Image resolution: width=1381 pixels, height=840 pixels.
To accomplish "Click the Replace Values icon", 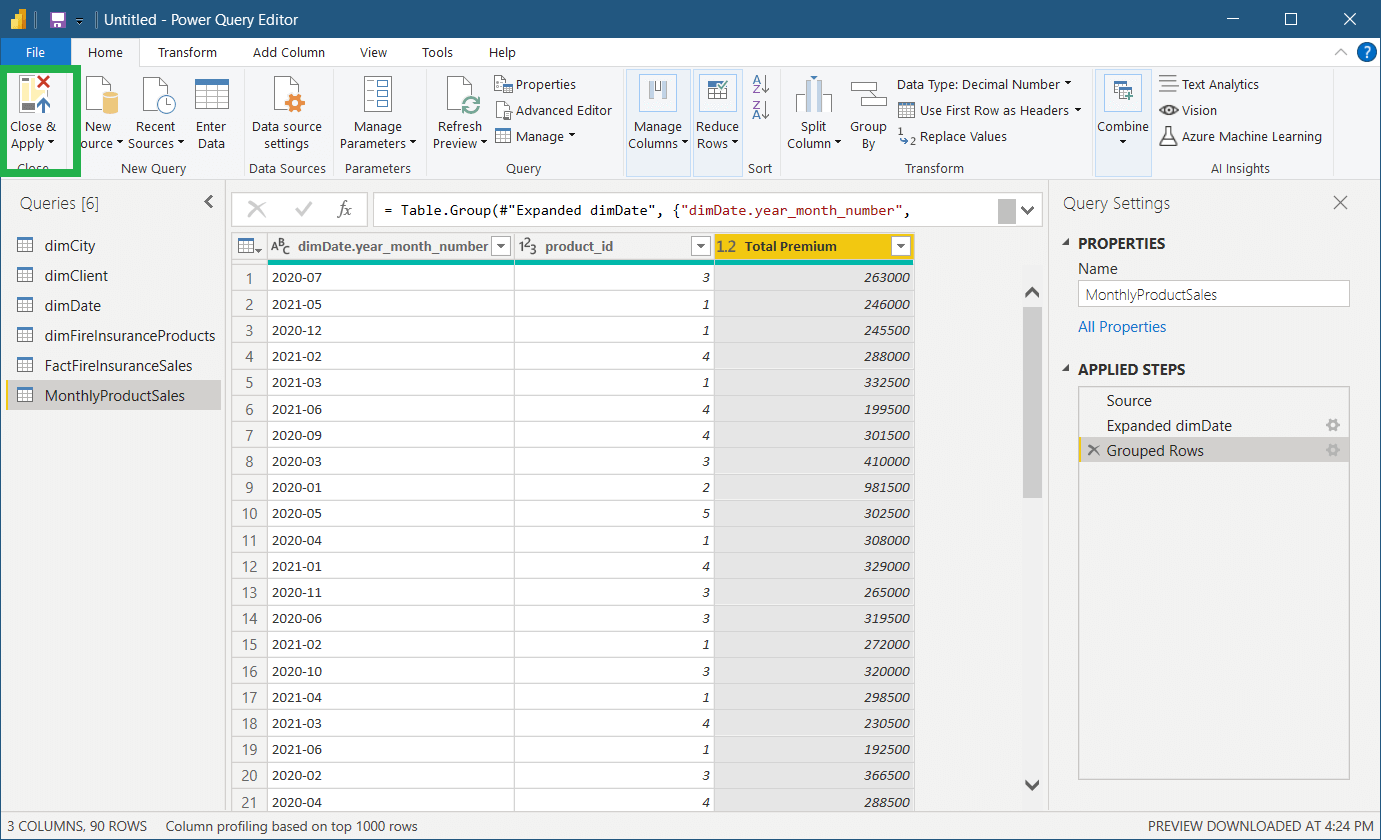I will coord(953,137).
